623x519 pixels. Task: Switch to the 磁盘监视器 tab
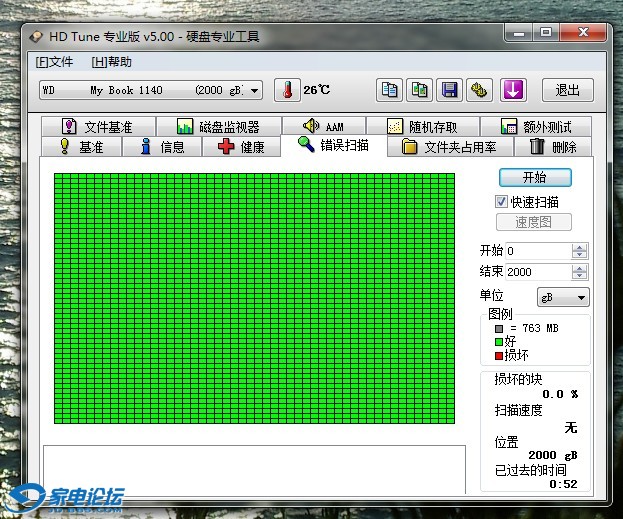[x=219, y=127]
